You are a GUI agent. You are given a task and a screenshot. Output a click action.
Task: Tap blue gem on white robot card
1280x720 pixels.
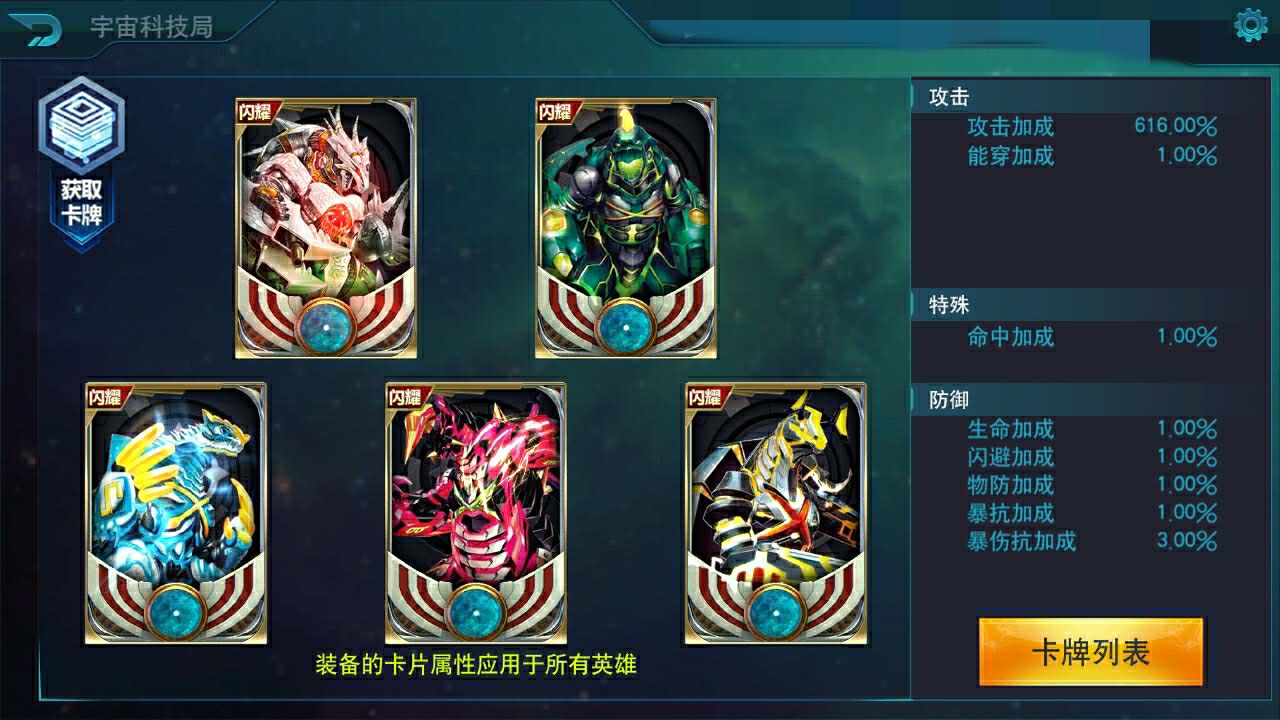pyautogui.click(x=326, y=325)
